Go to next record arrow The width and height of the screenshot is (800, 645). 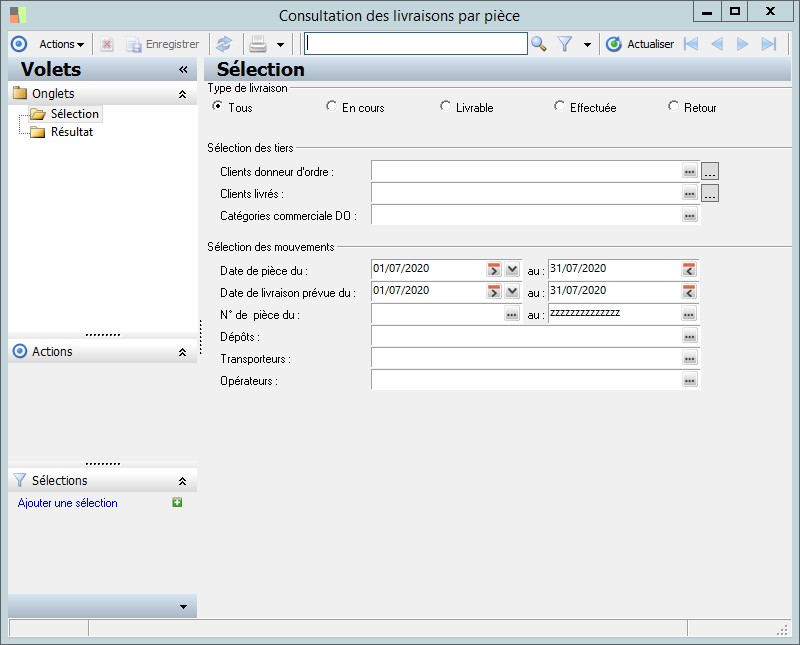(742, 44)
